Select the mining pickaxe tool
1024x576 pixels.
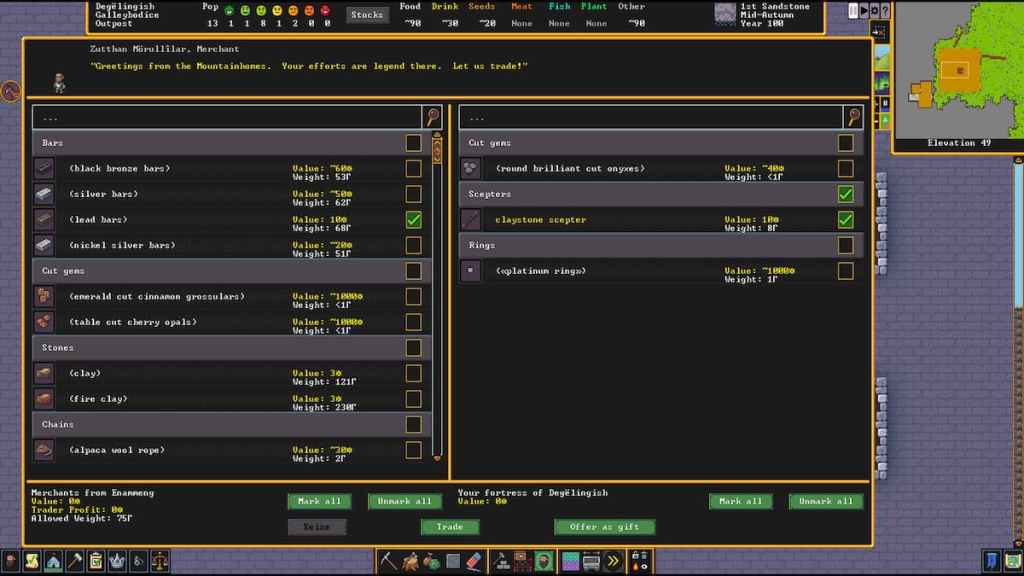coord(389,561)
